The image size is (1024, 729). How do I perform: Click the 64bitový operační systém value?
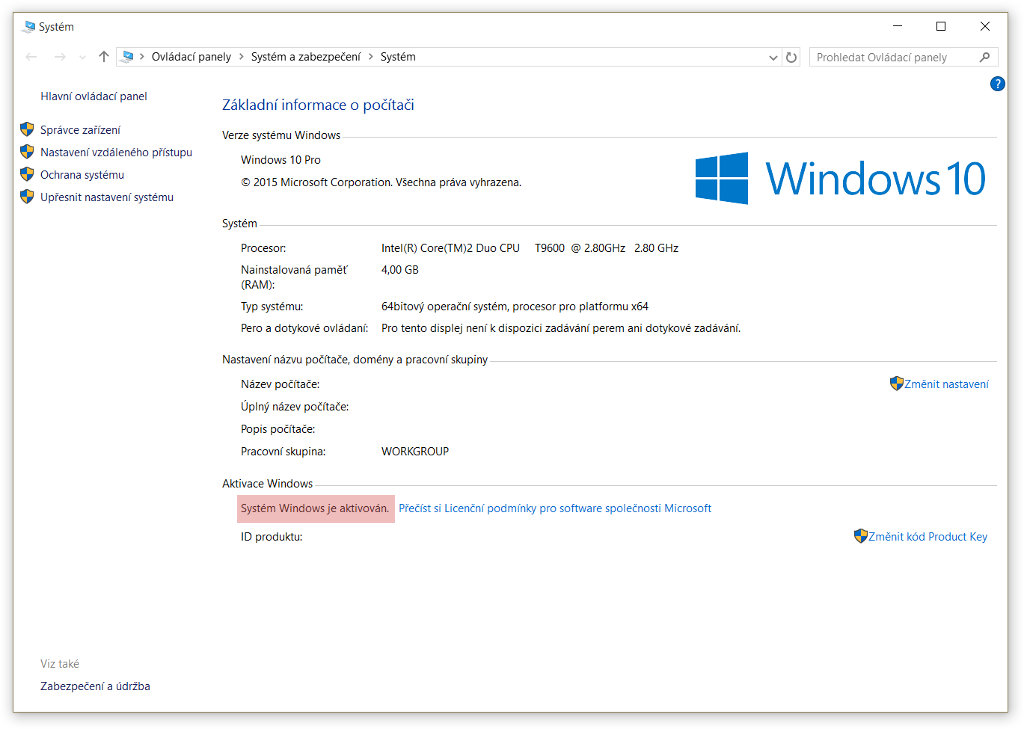tap(515, 306)
